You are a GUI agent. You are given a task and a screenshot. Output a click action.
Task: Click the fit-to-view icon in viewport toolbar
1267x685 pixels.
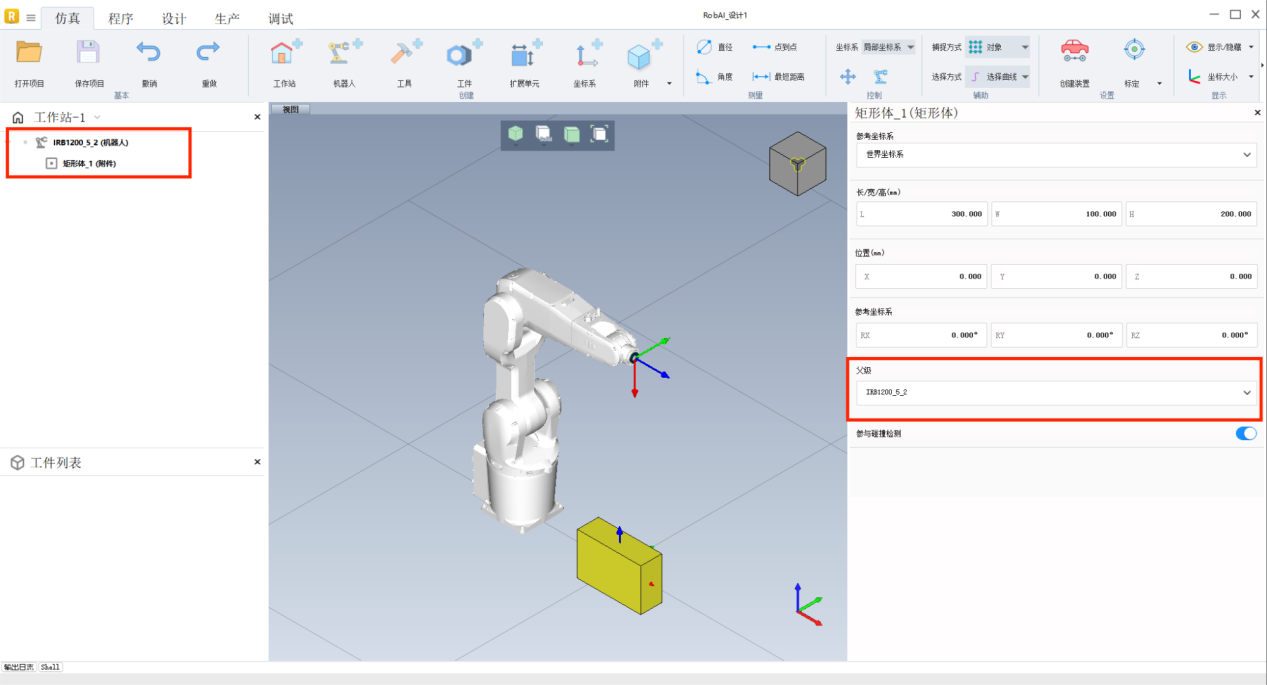tap(599, 134)
